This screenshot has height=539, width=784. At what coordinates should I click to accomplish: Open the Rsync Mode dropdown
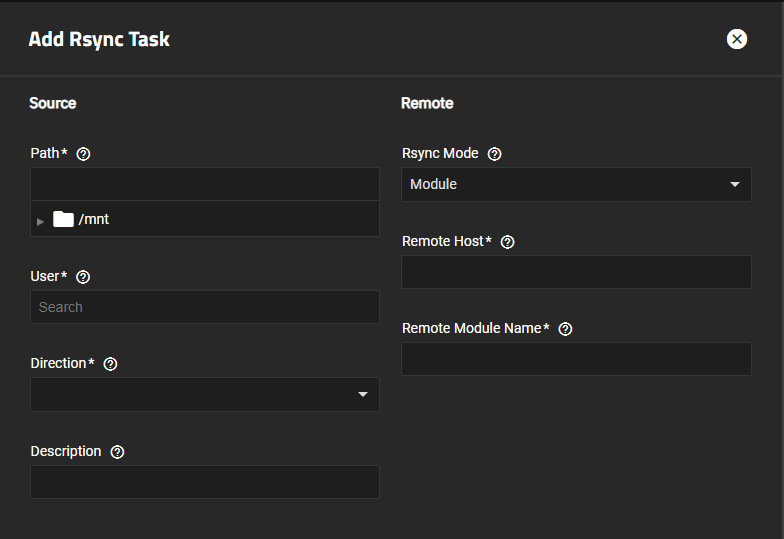click(x=575, y=184)
